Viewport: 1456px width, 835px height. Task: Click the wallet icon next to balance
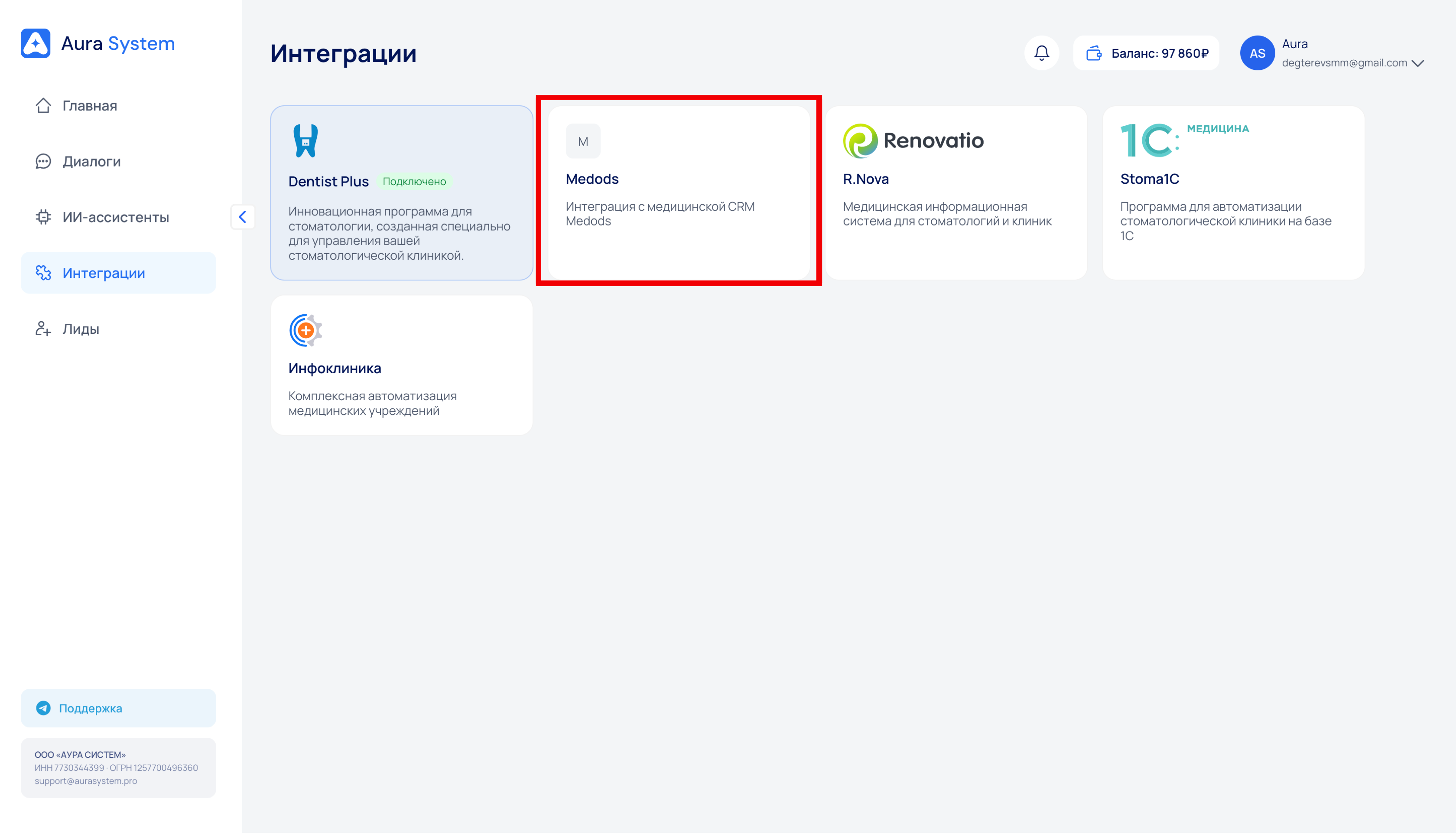tap(1094, 53)
